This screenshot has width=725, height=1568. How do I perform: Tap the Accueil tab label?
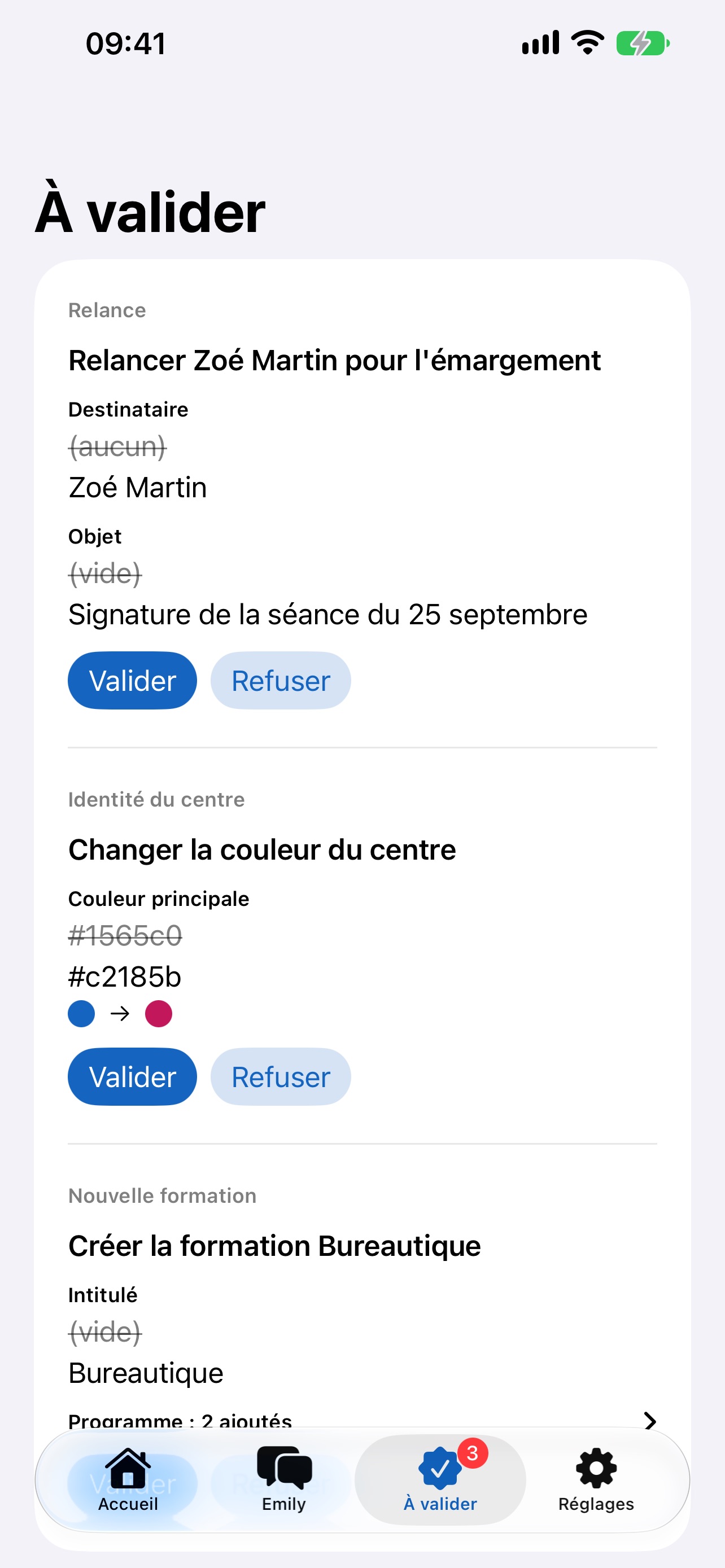(128, 1504)
